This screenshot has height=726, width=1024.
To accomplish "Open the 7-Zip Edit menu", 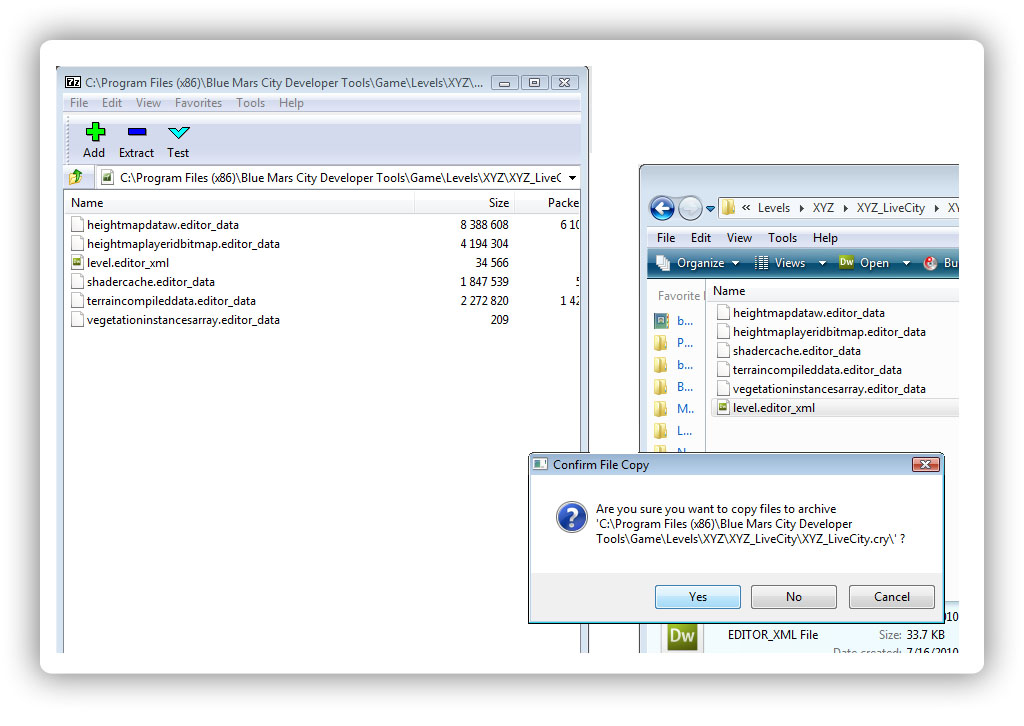I will 112,103.
